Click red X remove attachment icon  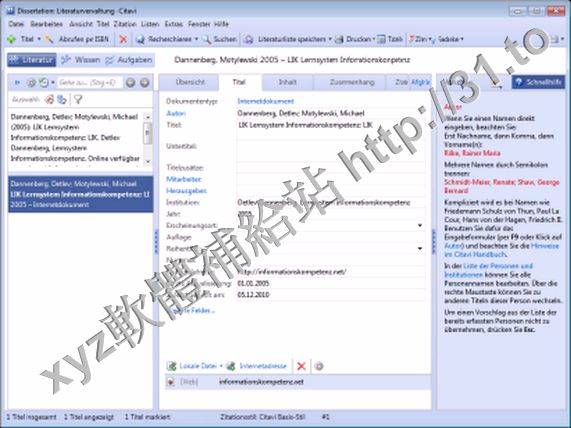[301, 366]
